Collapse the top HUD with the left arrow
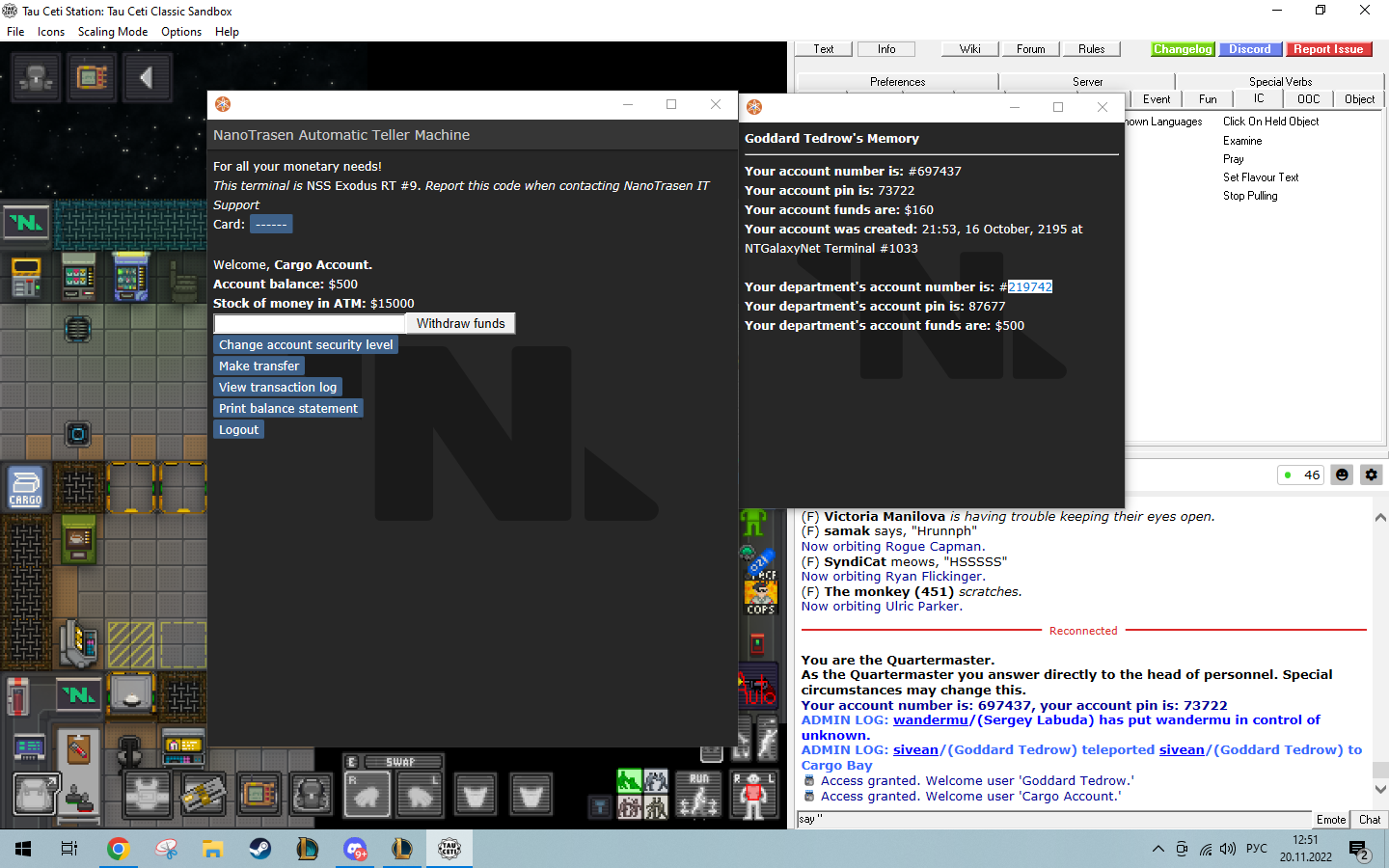 pos(147,77)
